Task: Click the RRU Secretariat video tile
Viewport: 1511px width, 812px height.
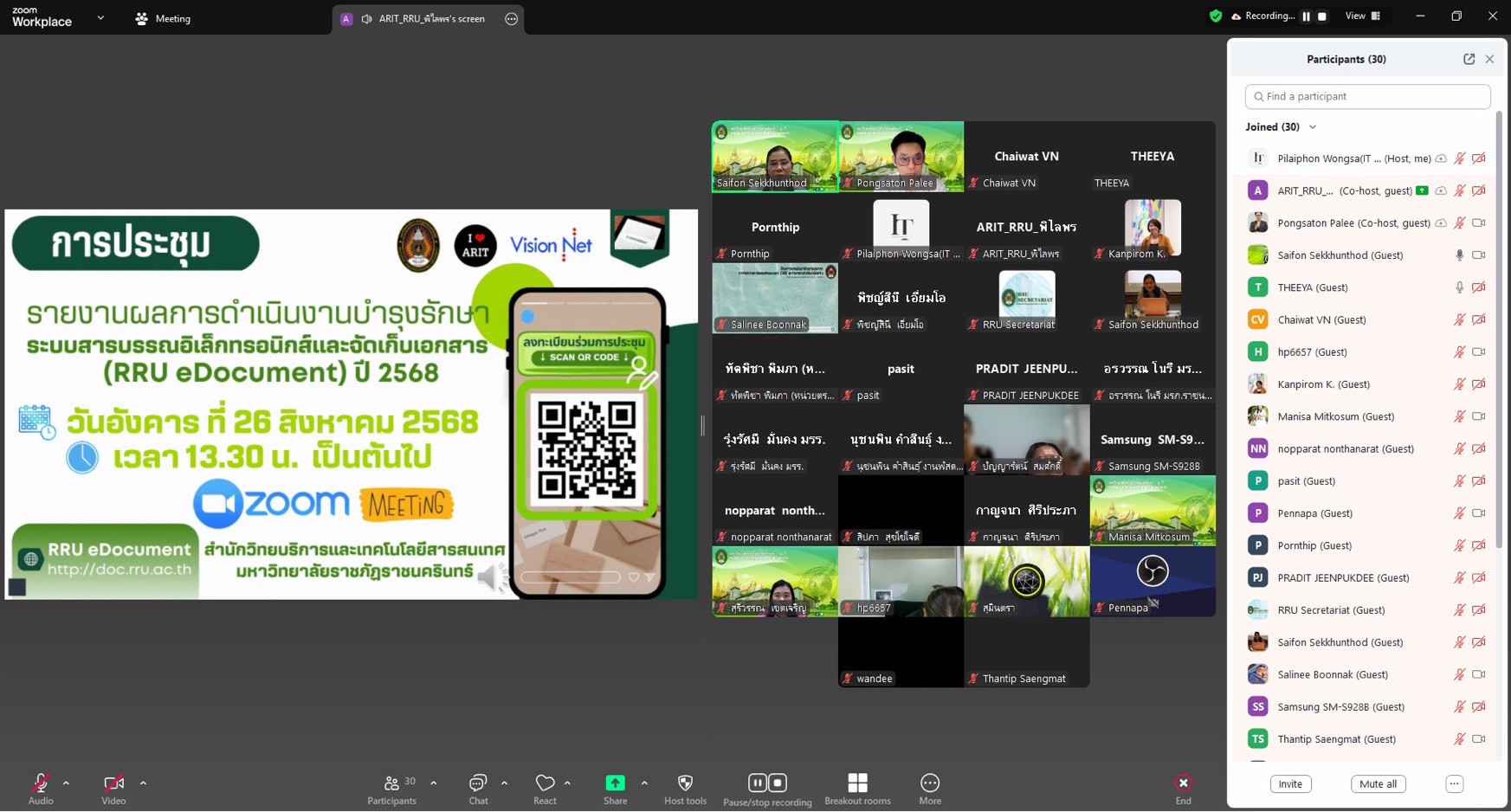Action: coord(1026,297)
